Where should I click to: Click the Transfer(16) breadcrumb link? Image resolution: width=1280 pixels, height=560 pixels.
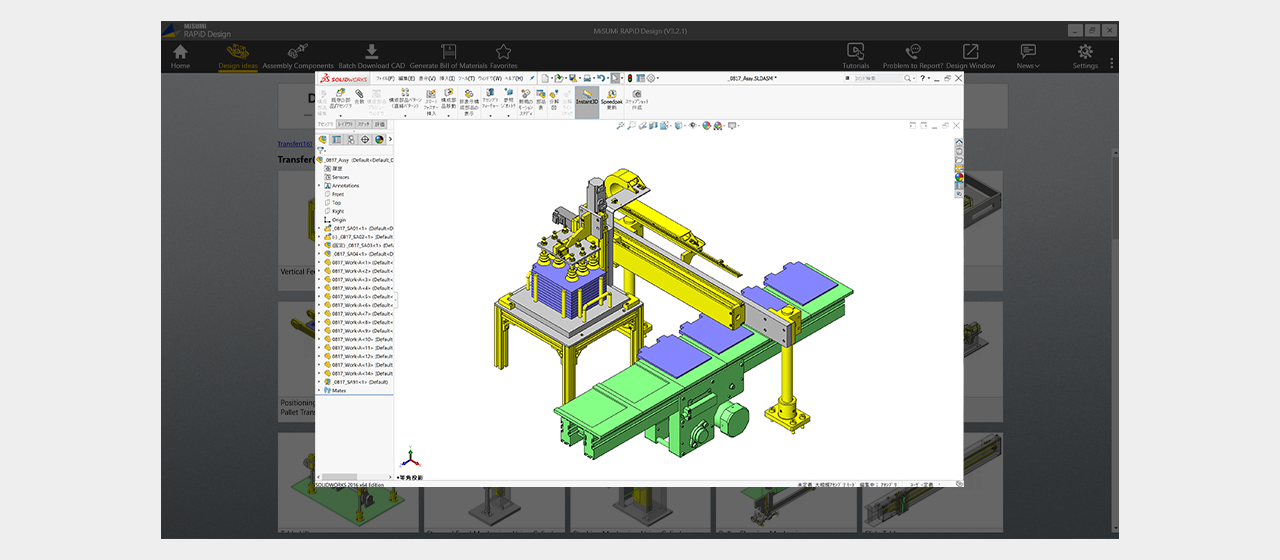pyautogui.click(x=295, y=144)
